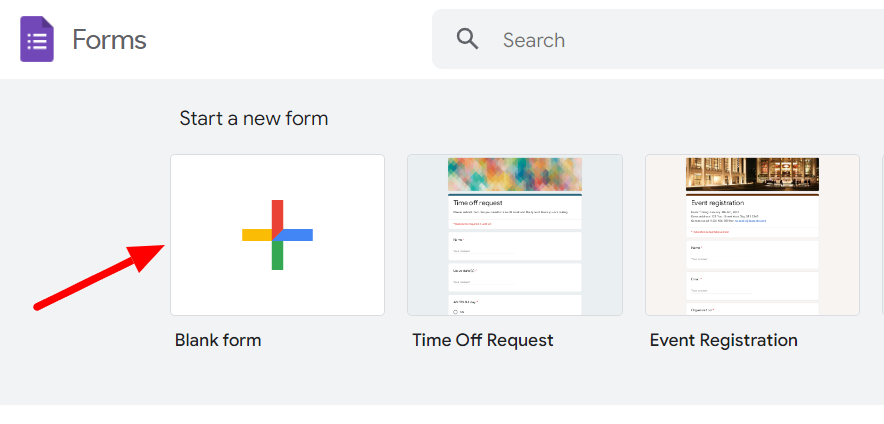Click the blue link in Event registration preview
Image resolution: width=884 pixels, height=424 pixels.
pyautogui.click(x=752, y=222)
